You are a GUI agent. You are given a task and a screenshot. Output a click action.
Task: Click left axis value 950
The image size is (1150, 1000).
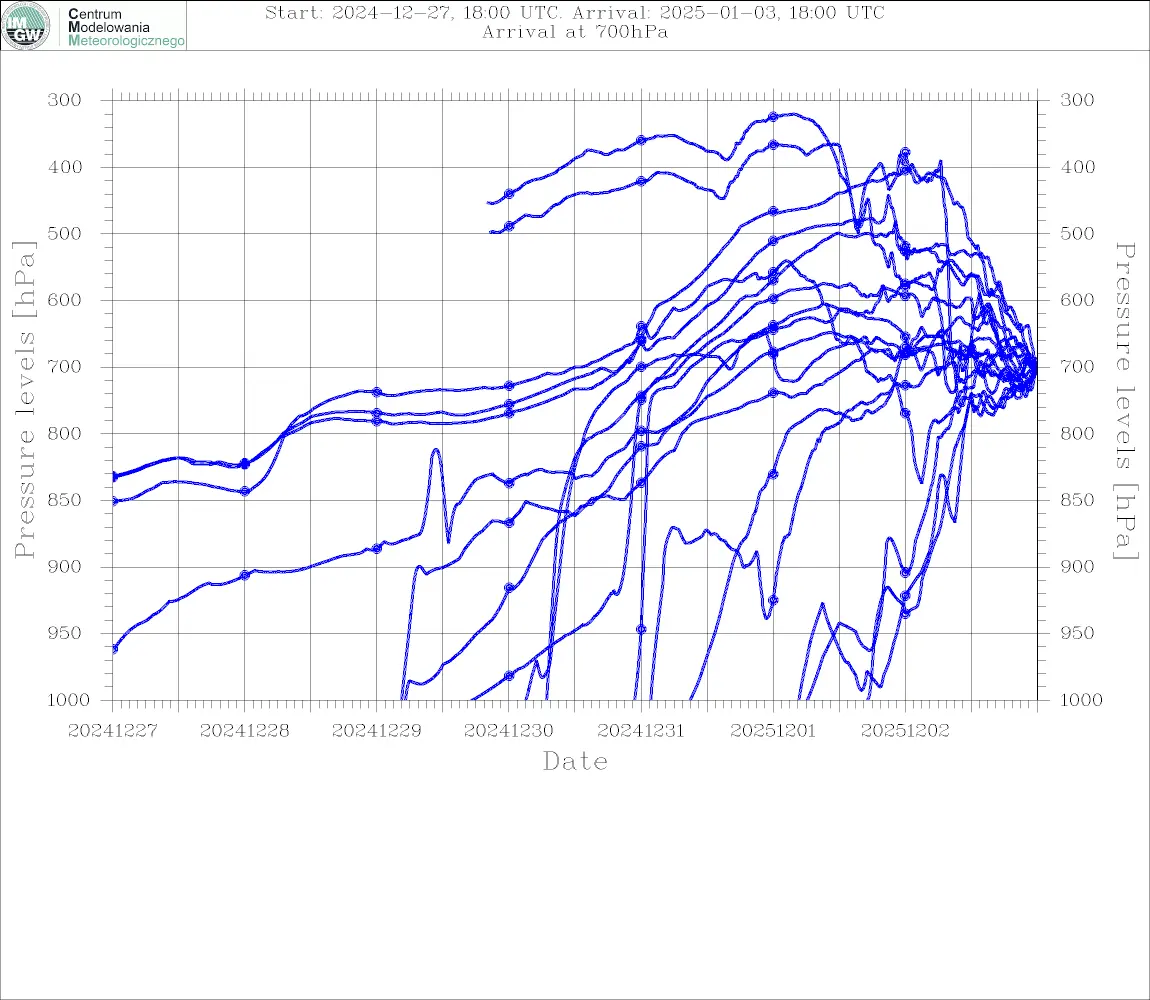coord(65,633)
